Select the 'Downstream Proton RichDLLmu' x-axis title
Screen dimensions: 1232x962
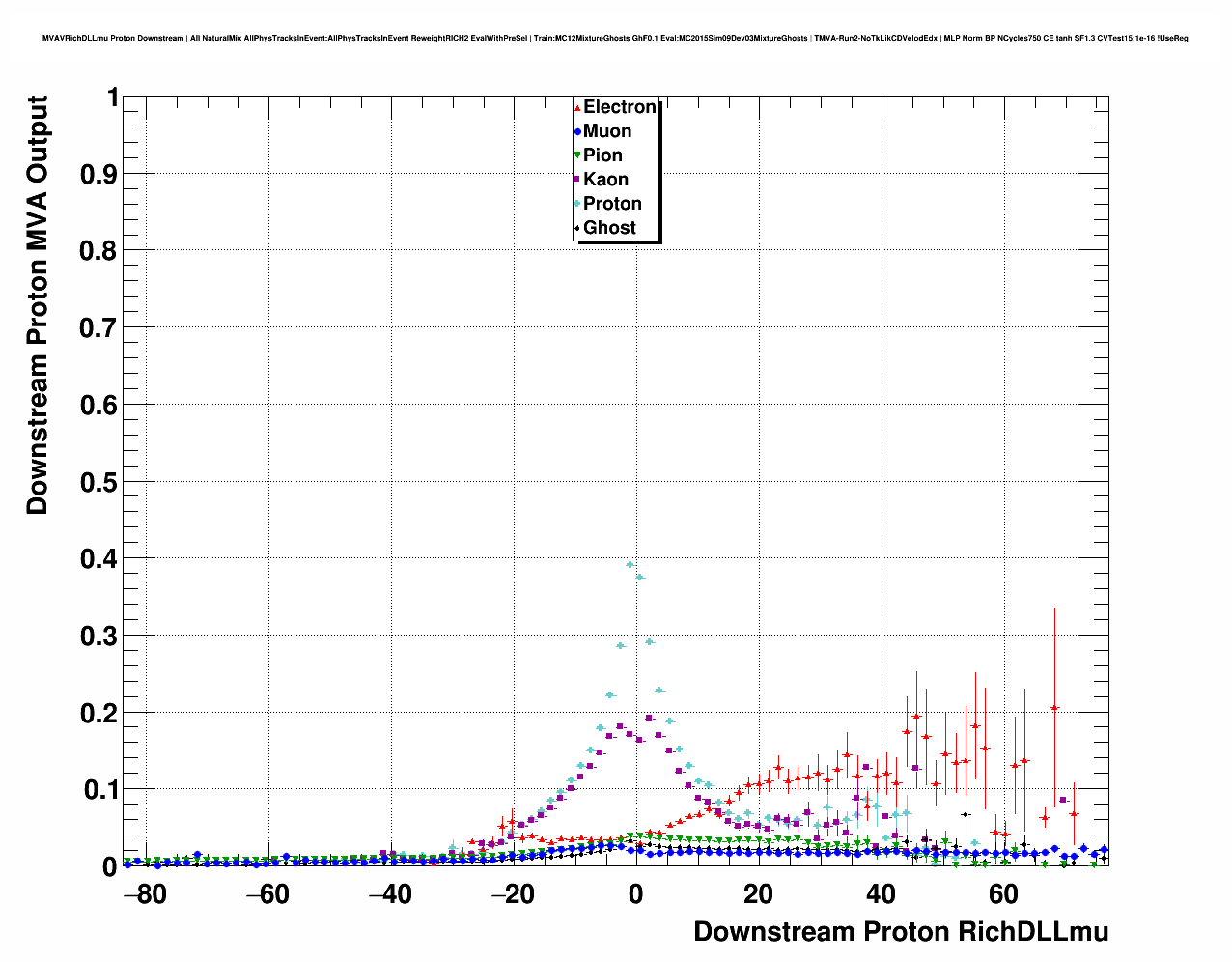click(900, 932)
